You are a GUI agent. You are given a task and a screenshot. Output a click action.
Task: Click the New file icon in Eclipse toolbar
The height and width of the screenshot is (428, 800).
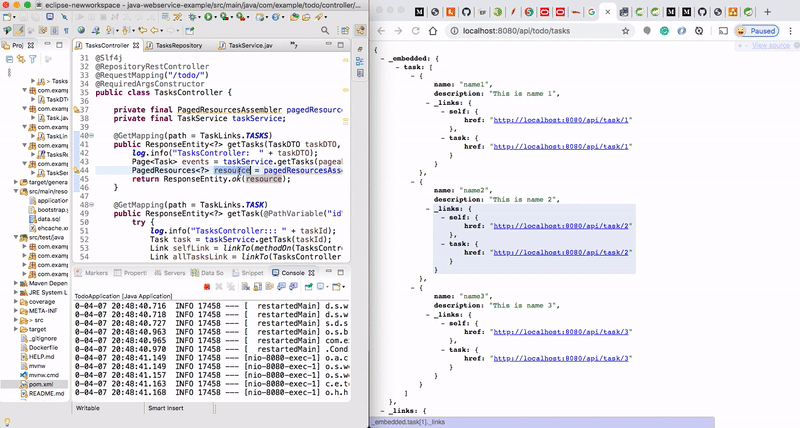point(6,17)
